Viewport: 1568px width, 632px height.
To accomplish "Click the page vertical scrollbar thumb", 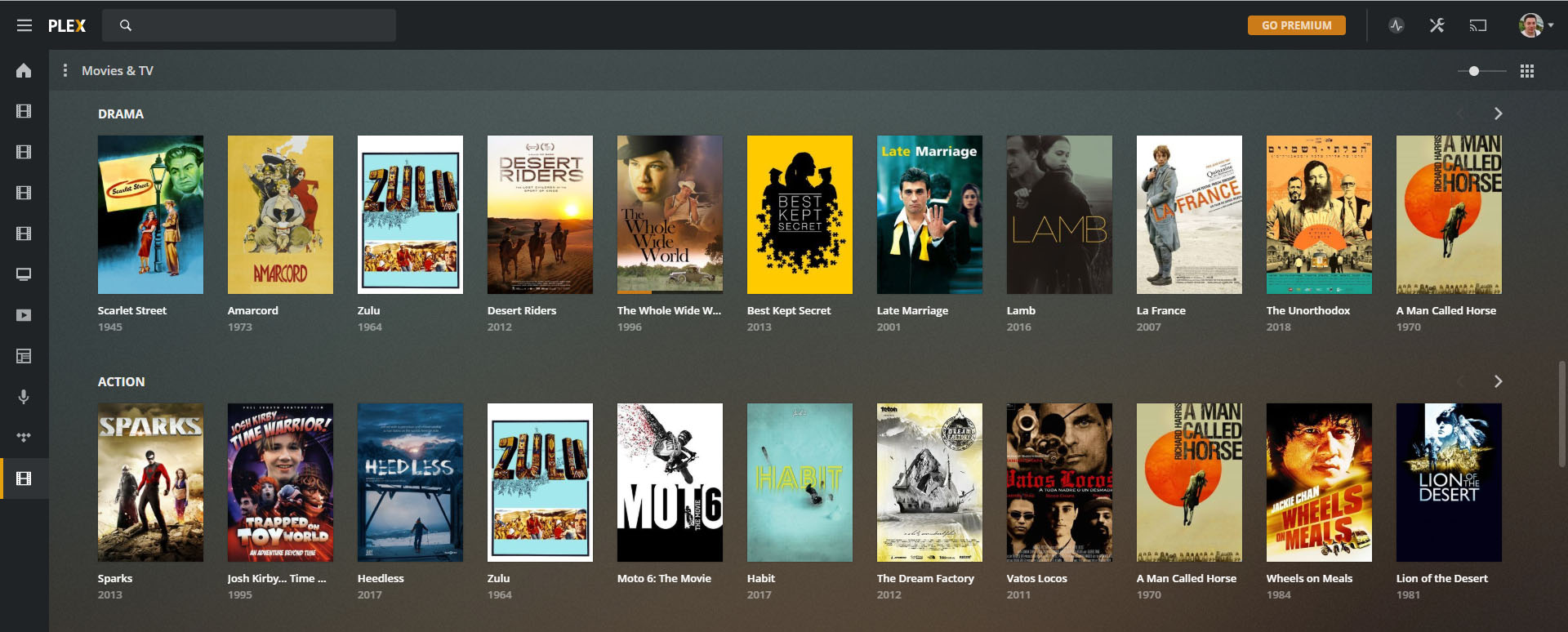I will (x=1563, y=414).
